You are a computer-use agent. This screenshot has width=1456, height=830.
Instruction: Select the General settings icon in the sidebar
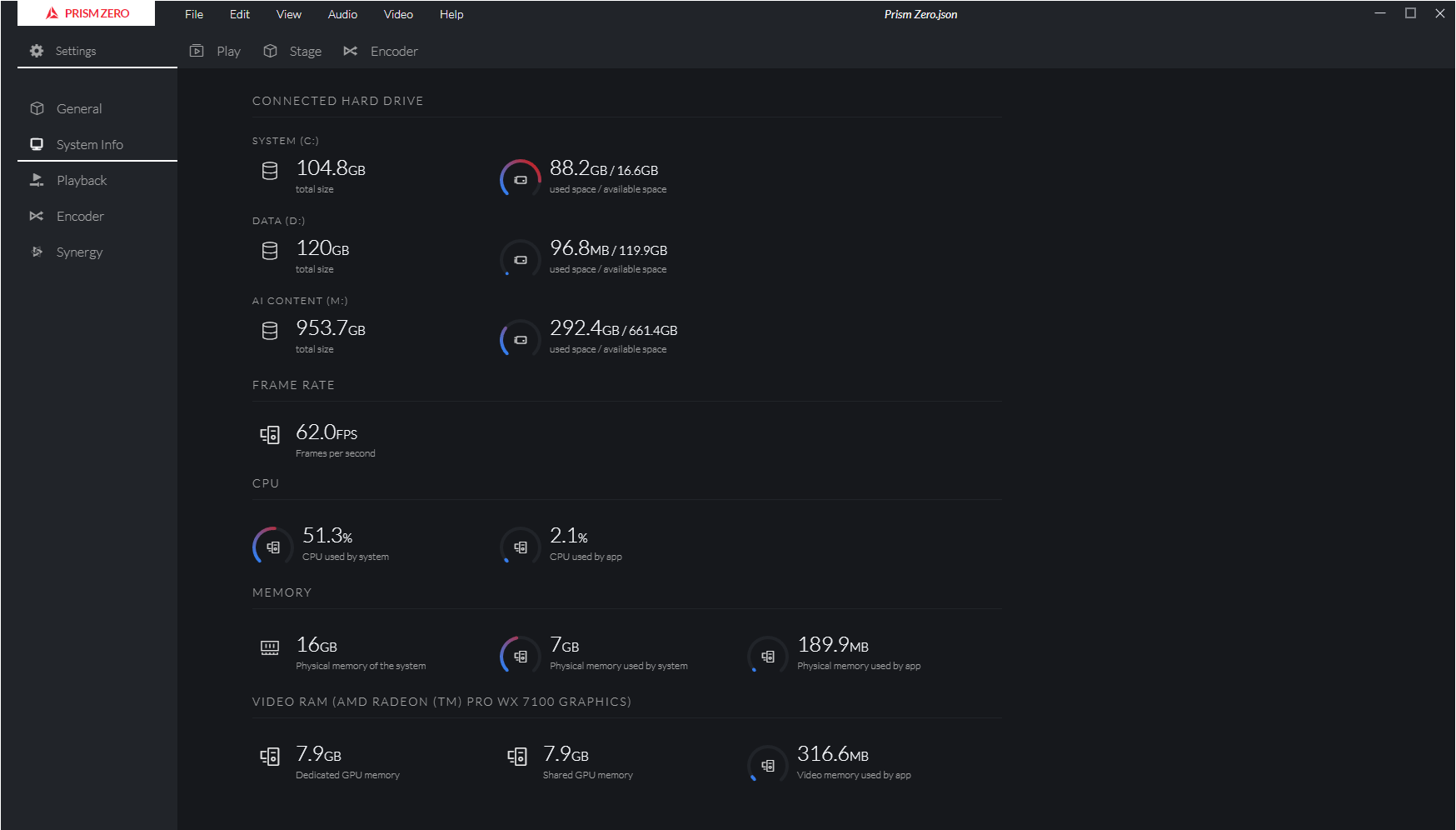point(37,108)
